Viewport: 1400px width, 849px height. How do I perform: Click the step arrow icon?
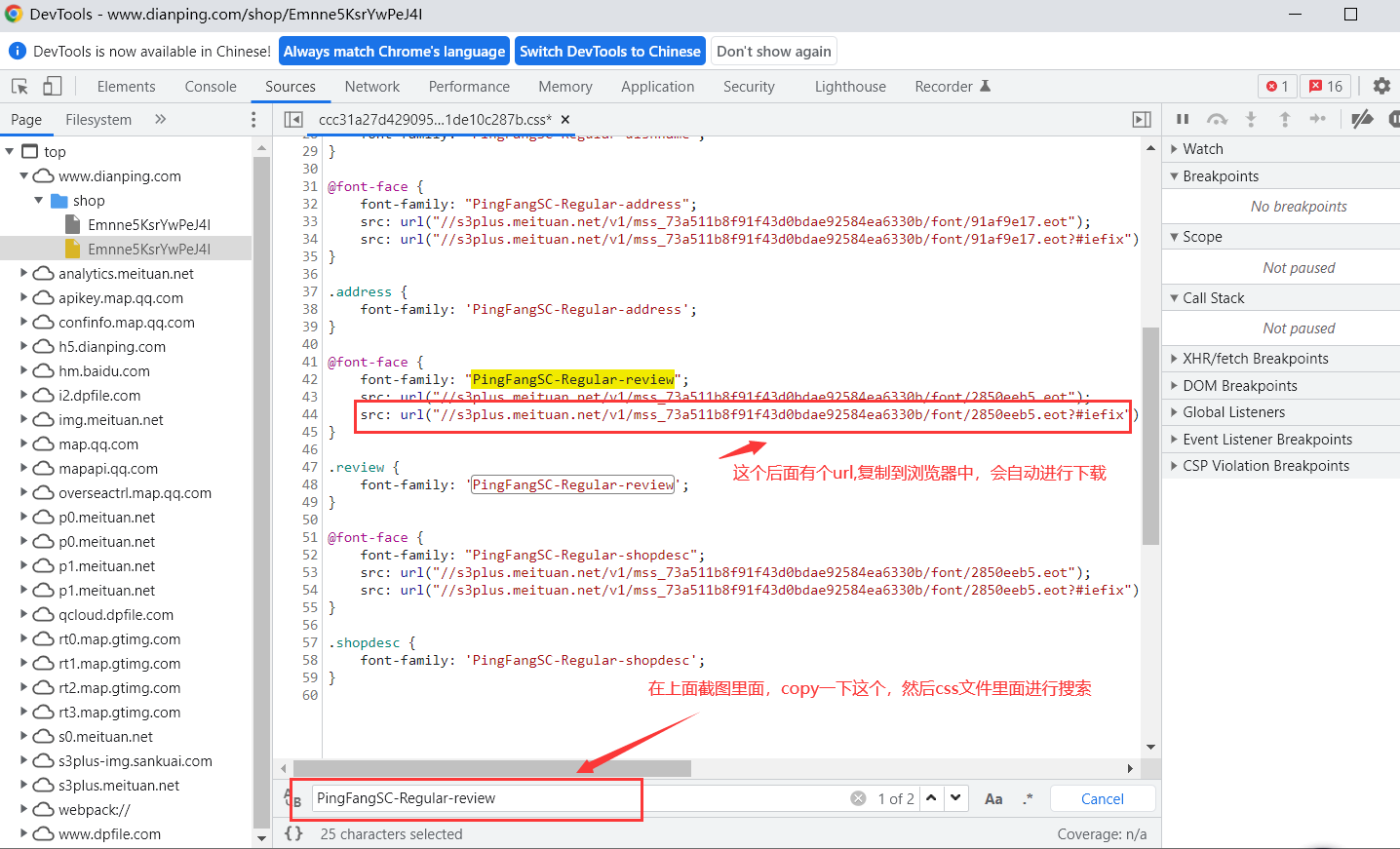[1318, 119]
